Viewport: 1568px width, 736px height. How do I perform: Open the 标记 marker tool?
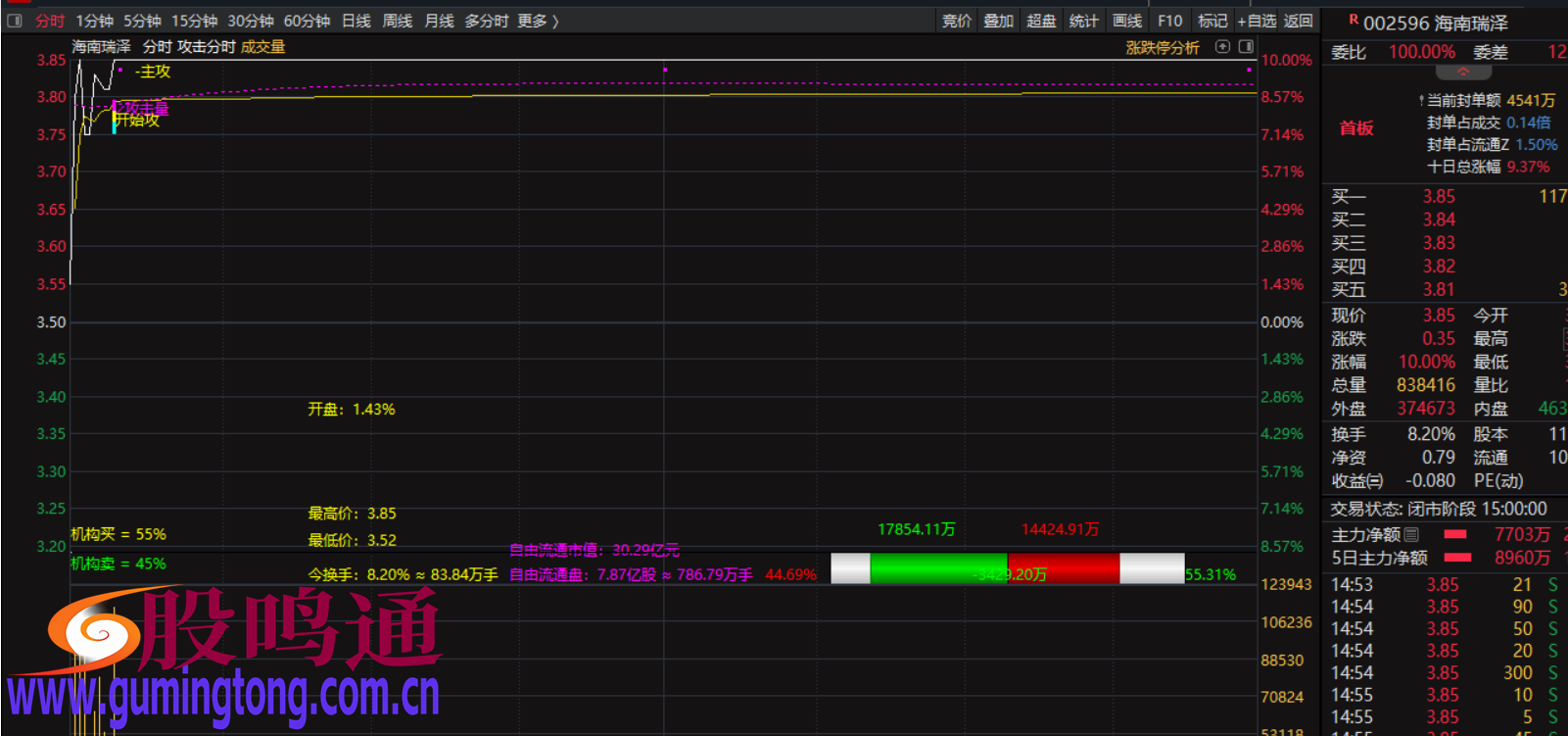(1212, 21)
